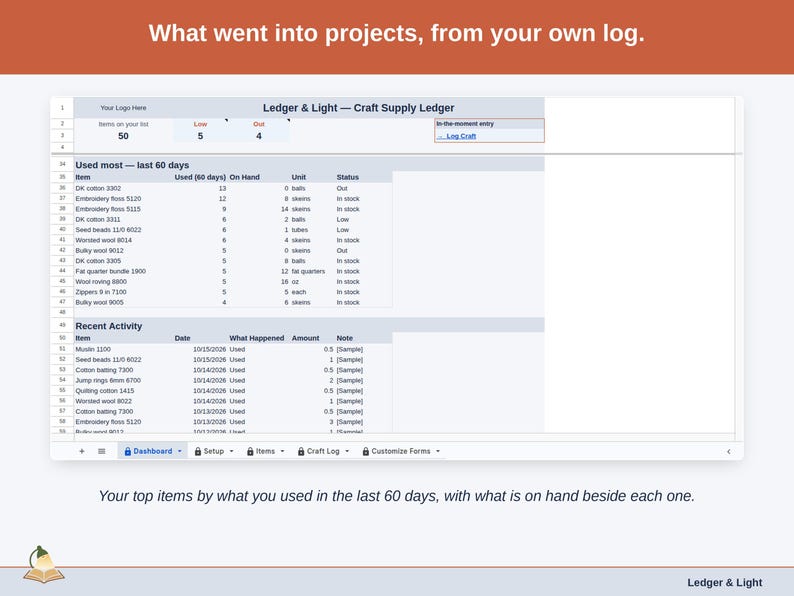Select row header number 50
Image resolution: width=794 pixels, height=596 pixels.
pos(62,338)
